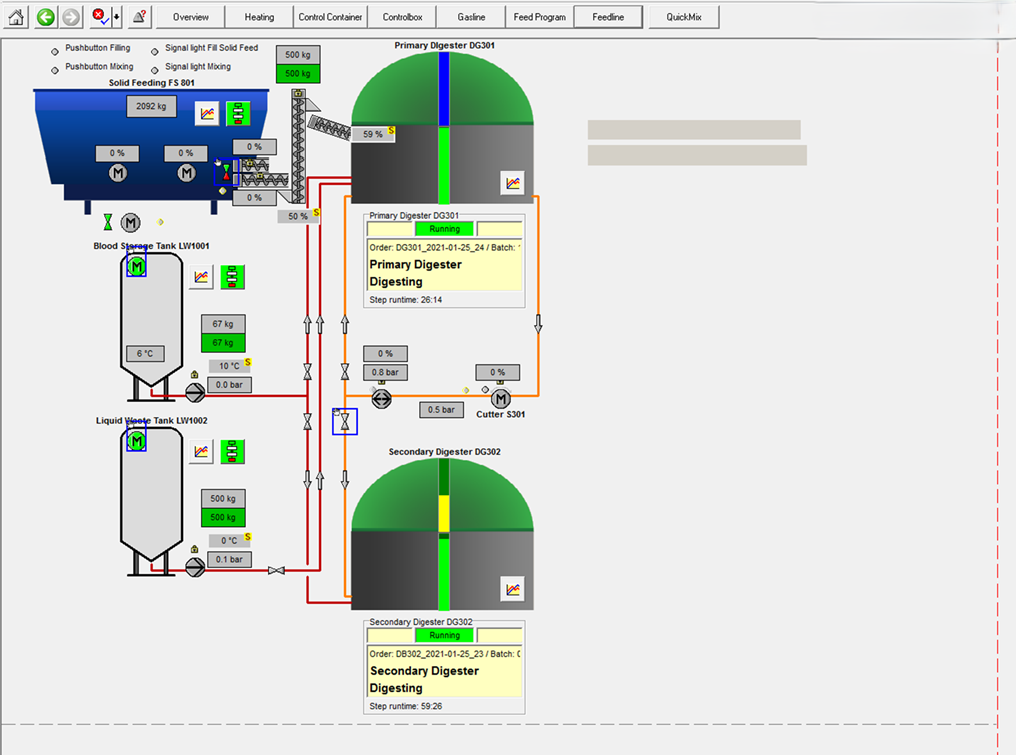Go back with the green arrow button
Screen dimensions: 1016x755
pos(45,17)
